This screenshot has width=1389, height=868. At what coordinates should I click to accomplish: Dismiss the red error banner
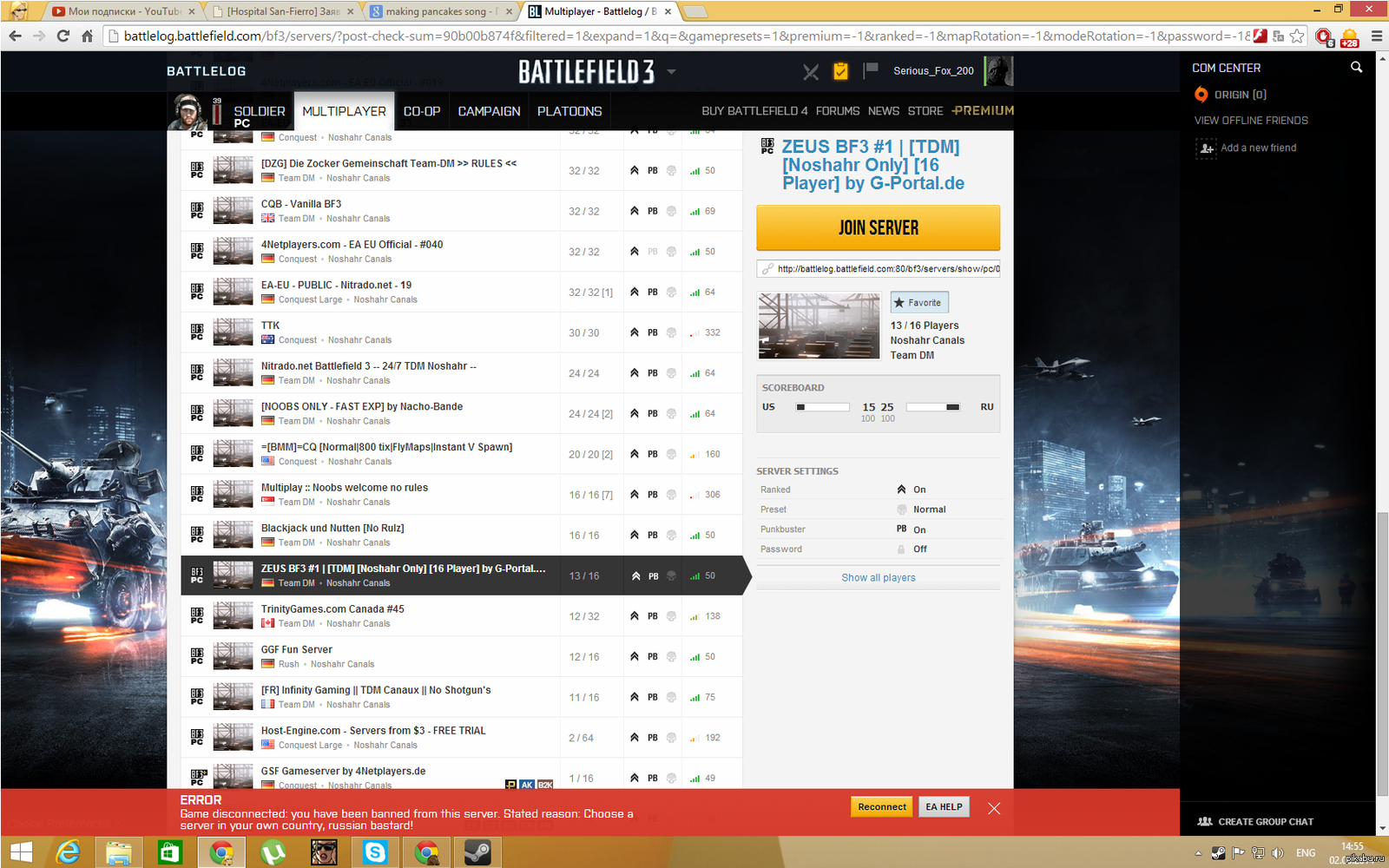click(994, 808)
